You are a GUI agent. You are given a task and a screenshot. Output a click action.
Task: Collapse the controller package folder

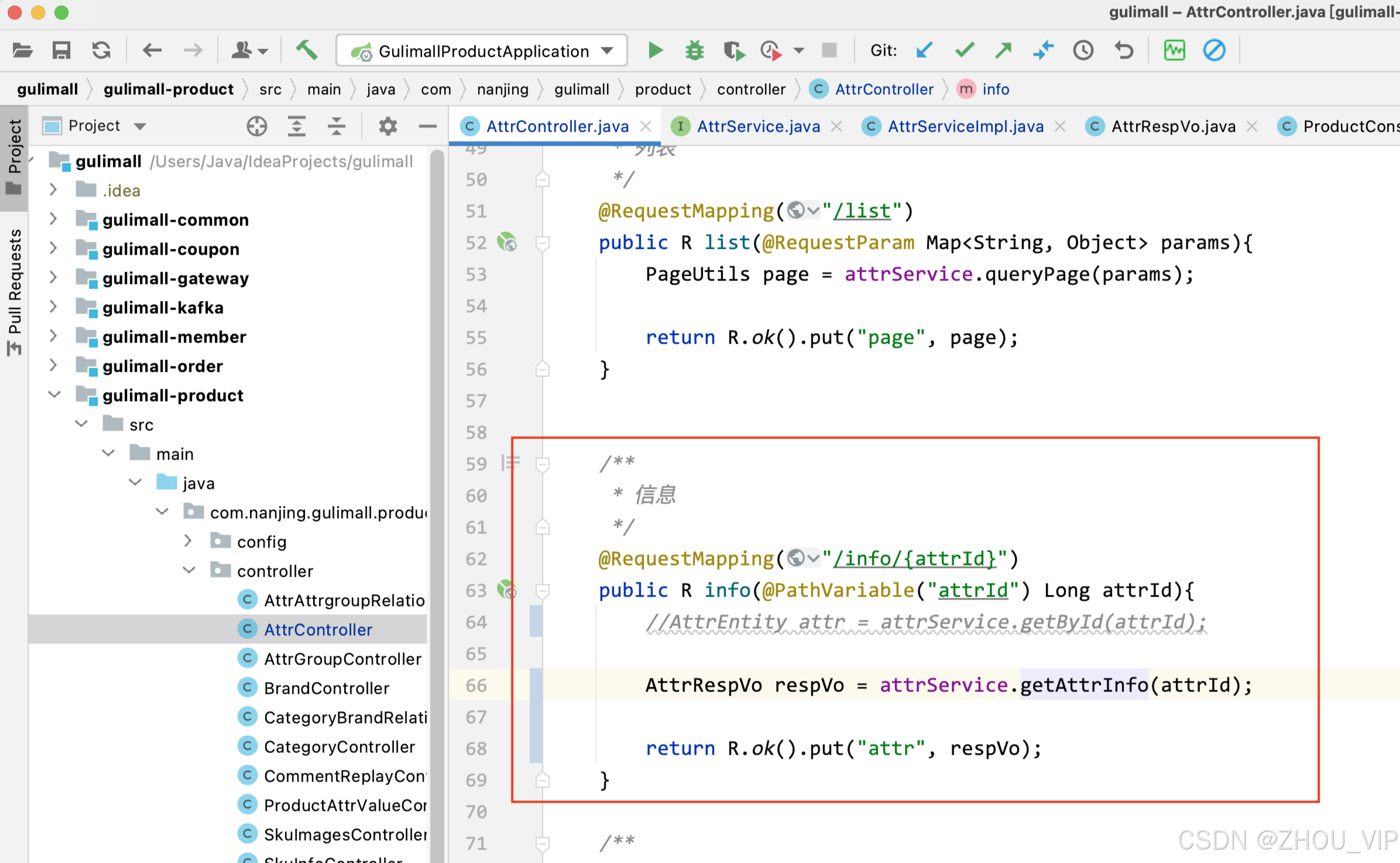[188, 571]
